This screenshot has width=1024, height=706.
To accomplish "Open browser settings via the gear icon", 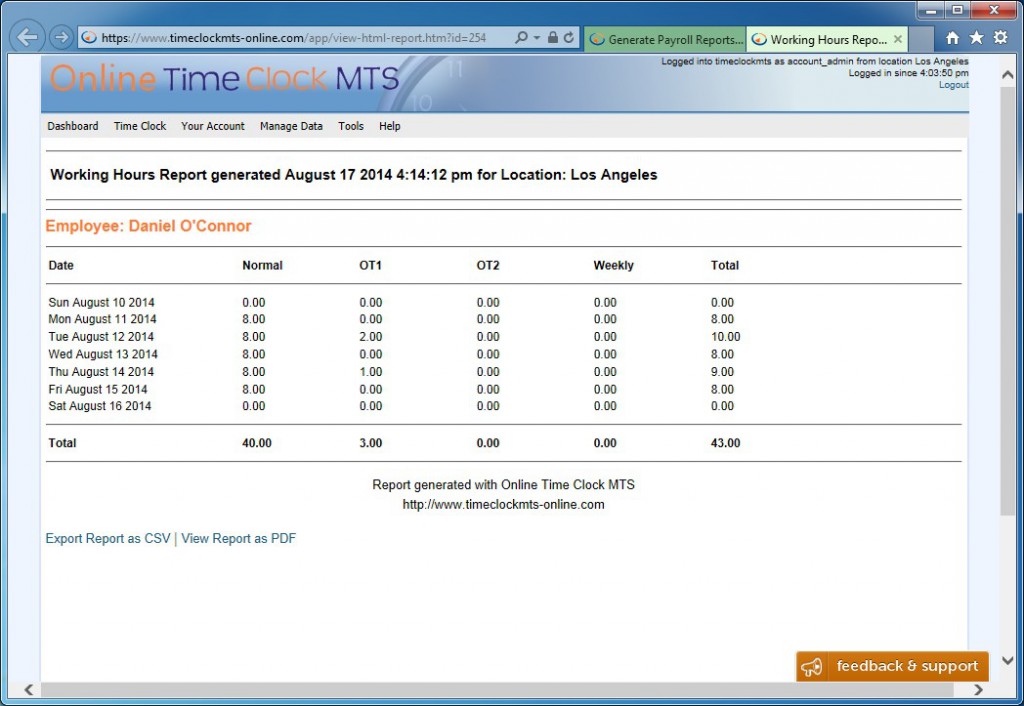I will 999,36.
